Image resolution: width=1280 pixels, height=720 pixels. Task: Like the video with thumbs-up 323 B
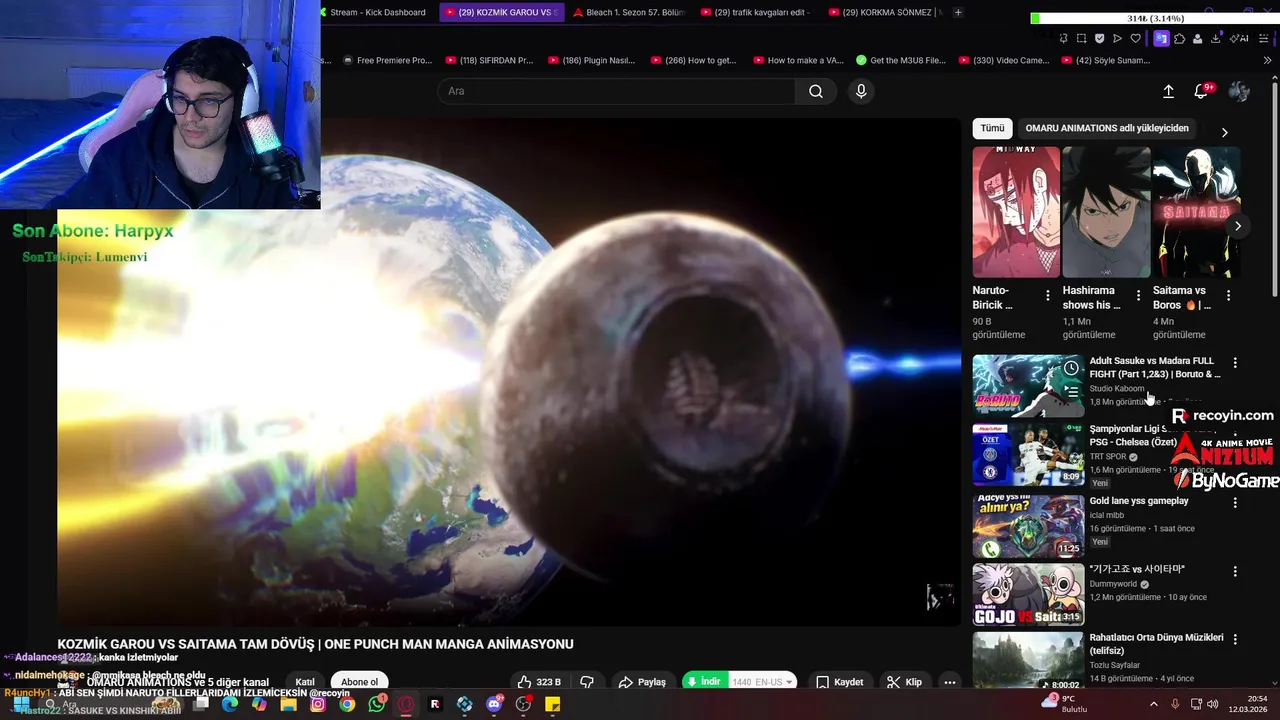click(x=539, y=682)
